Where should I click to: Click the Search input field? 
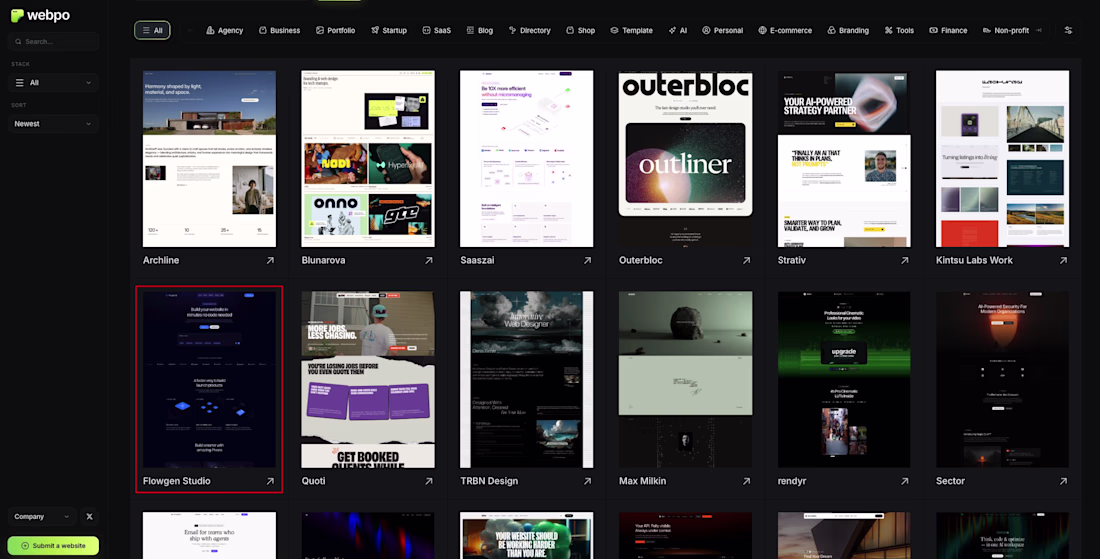[53, 41]
